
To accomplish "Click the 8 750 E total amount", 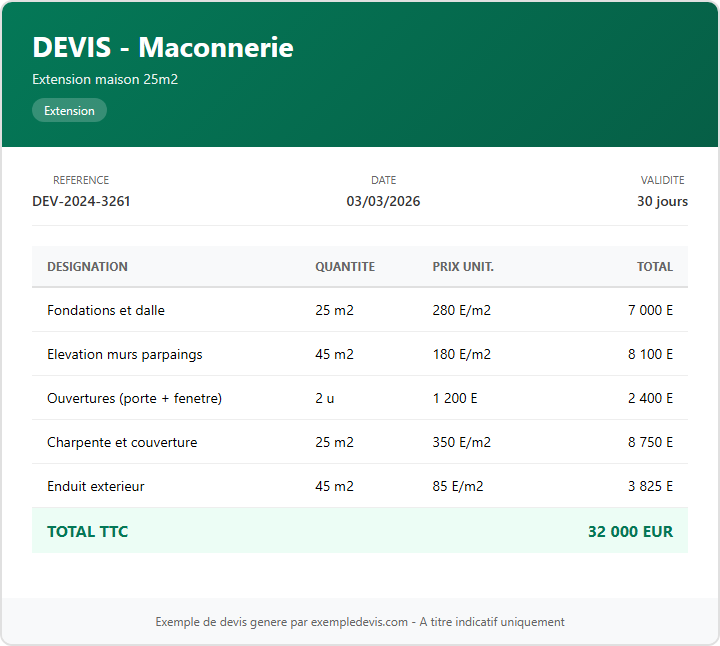I will point(650,442).
